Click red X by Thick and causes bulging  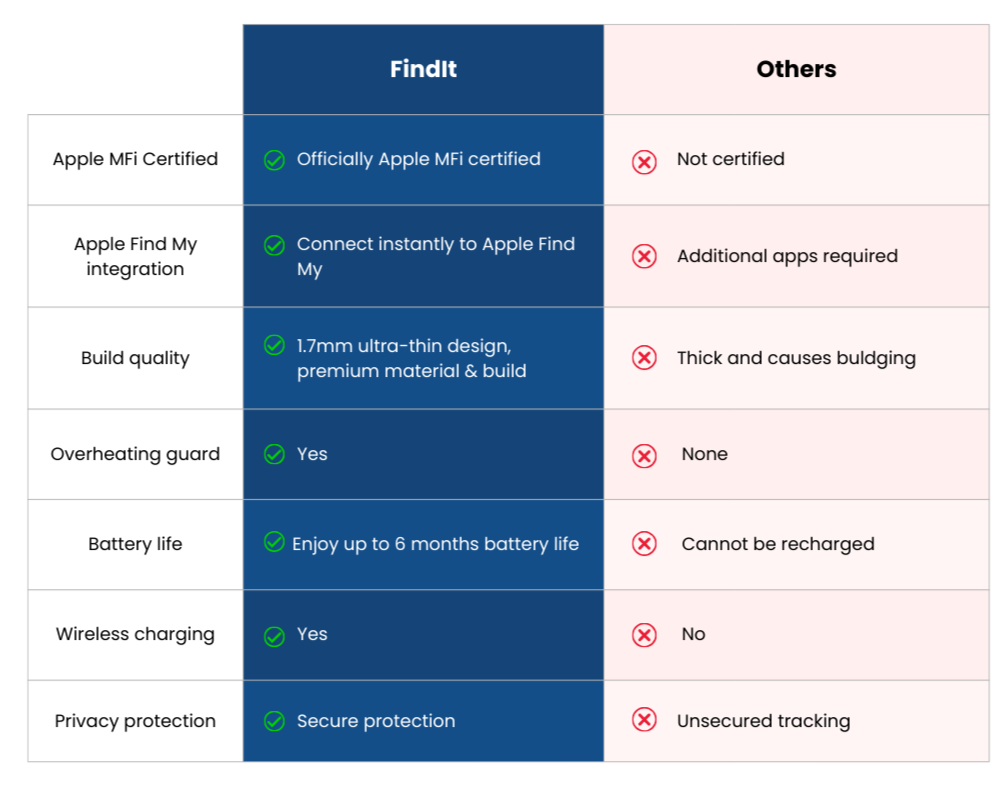click(x=644, y=358)
